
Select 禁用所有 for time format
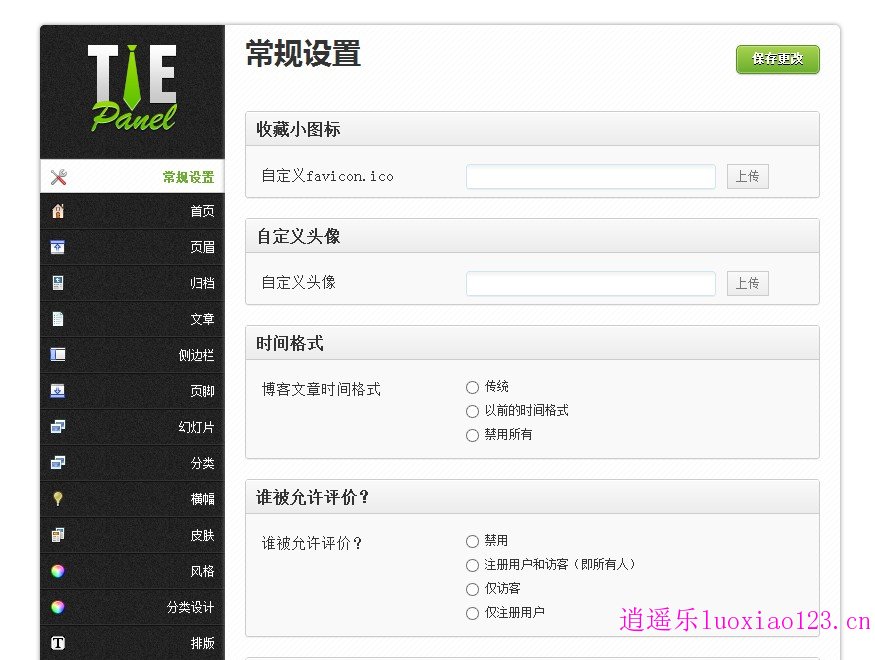(x=472, y=435)
